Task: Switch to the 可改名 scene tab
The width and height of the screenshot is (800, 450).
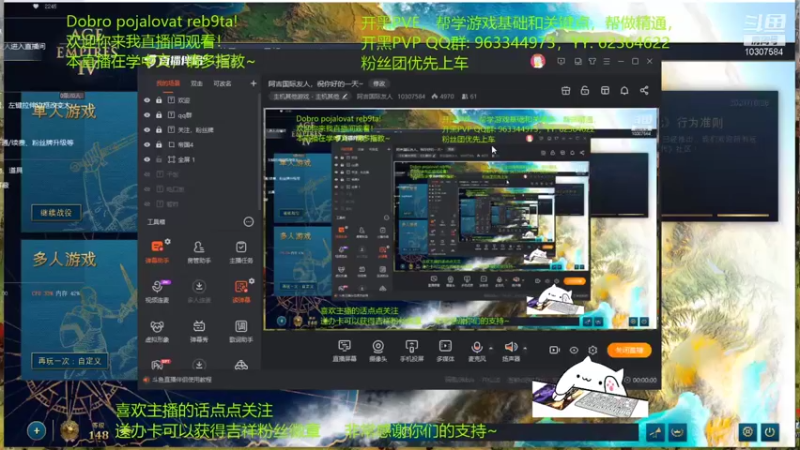Action: pyautogui.click(x=222, y=83)
